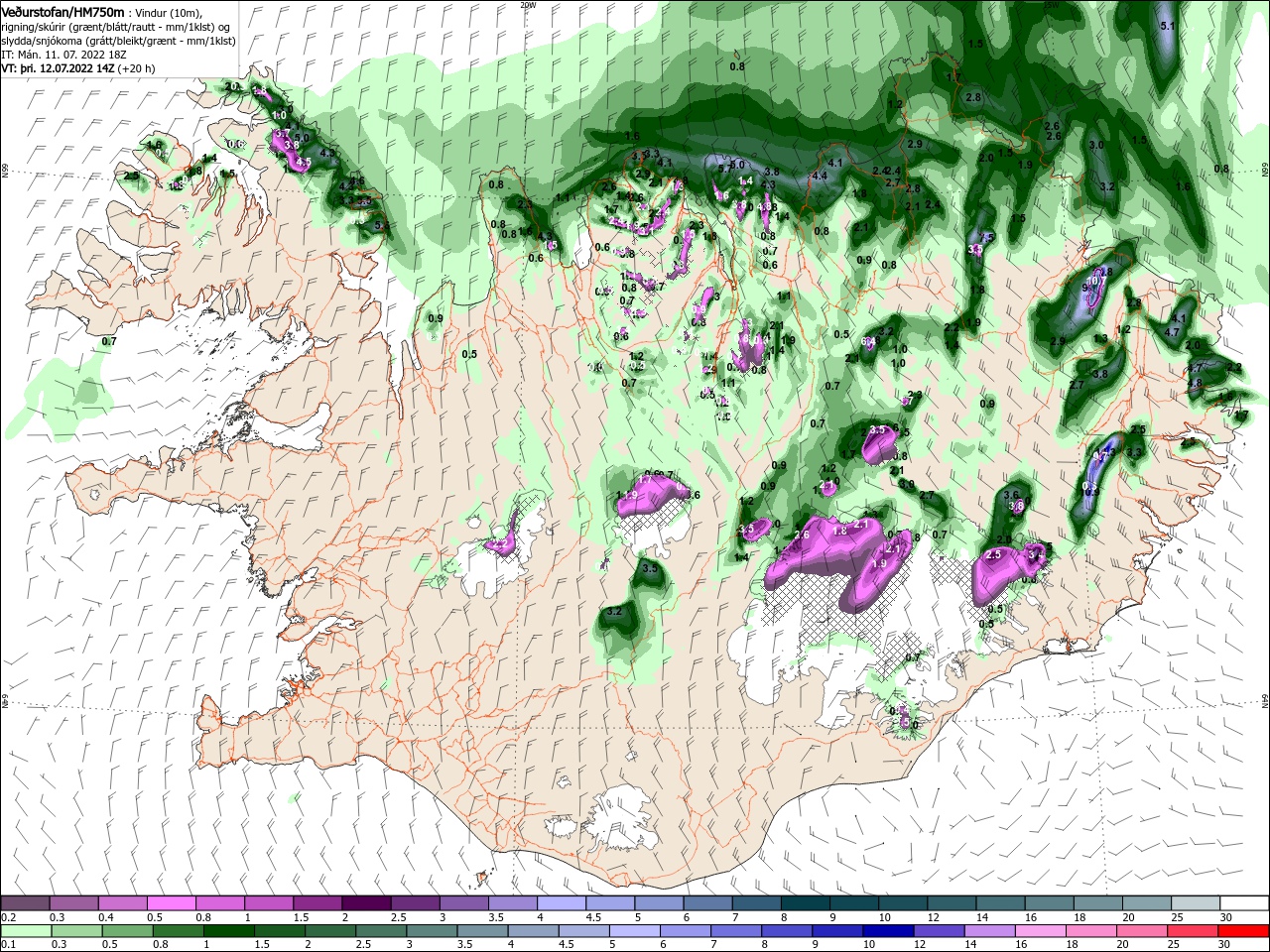Screen dimensions: 1270x952
Task: Select the lavender 4 swatch in snow legend
Action: (562, 903)
